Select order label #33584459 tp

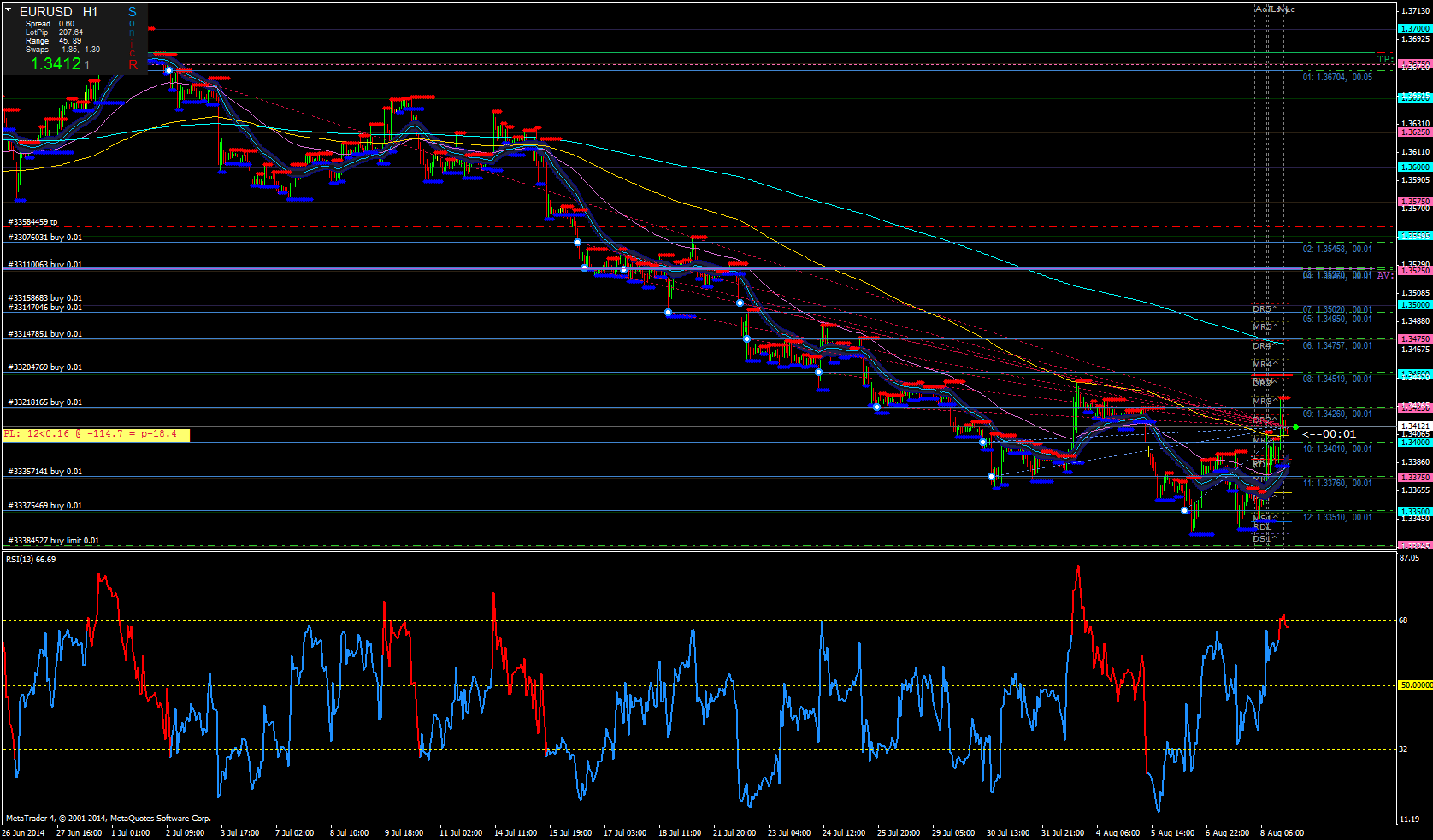coord(32,222)
